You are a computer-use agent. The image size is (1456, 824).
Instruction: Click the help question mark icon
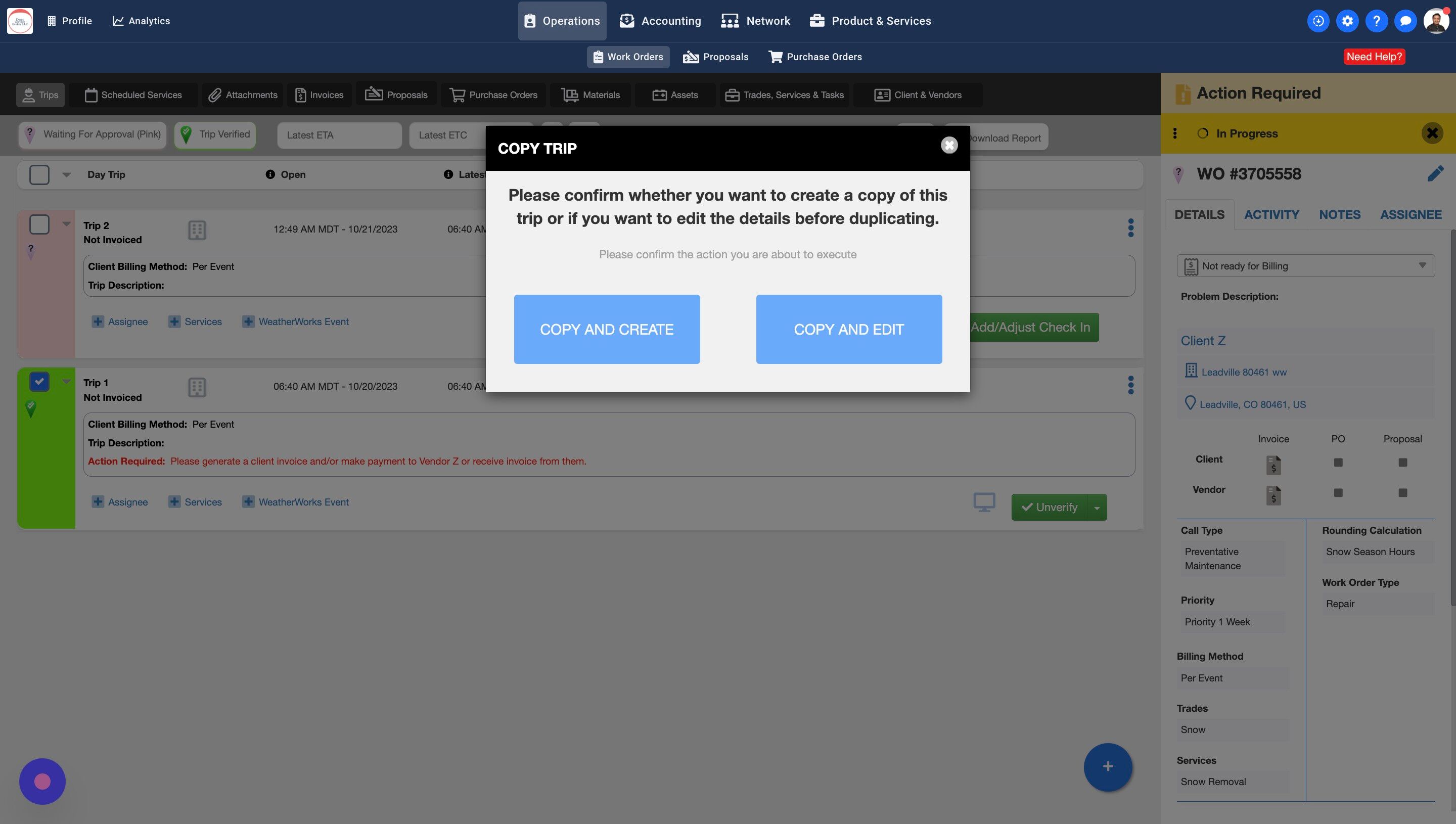click(x=1376, y=21)
